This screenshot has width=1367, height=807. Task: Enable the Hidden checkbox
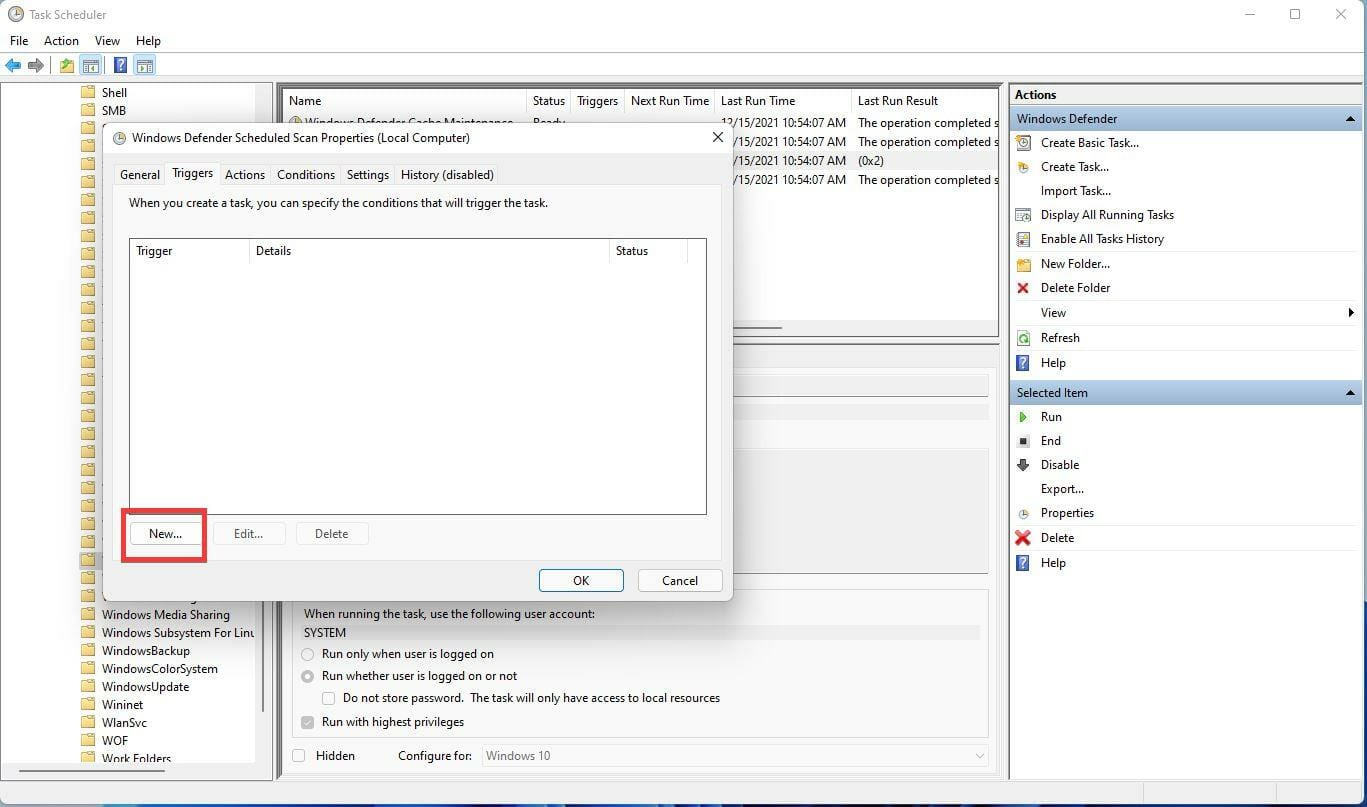tap(299, 756)
